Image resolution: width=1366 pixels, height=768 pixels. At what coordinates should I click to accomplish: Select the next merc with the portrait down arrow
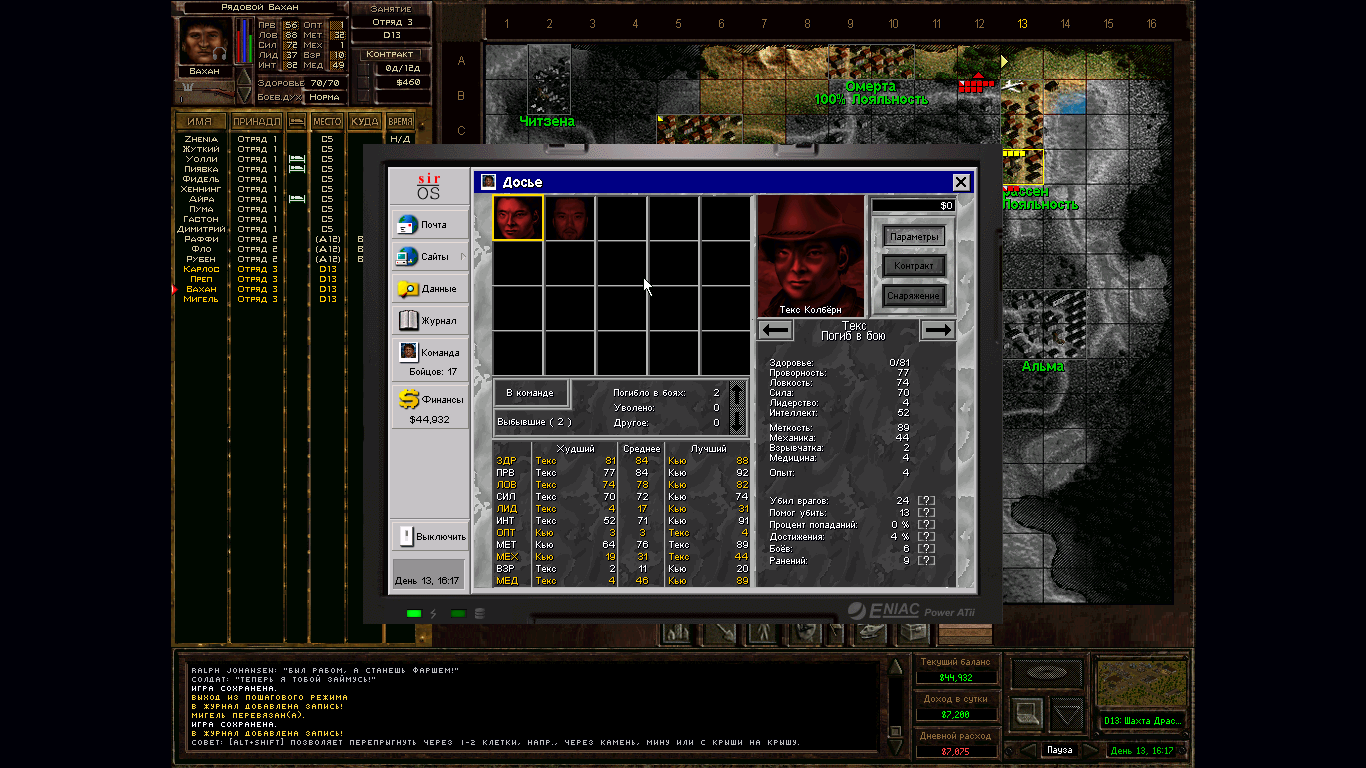tap(244, 94)
